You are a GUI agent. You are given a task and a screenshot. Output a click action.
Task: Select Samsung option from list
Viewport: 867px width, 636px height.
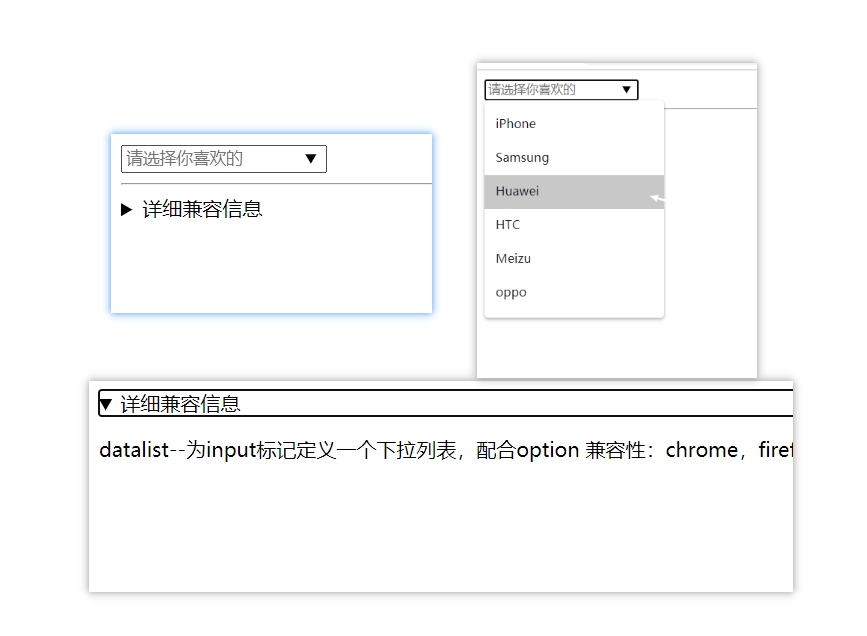pyautogui.click(x=574, y=158)
